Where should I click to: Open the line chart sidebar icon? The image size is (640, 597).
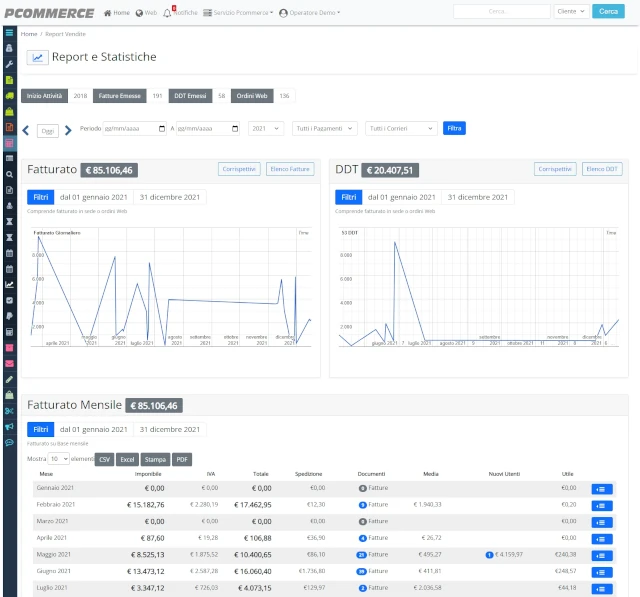(9, 285)
